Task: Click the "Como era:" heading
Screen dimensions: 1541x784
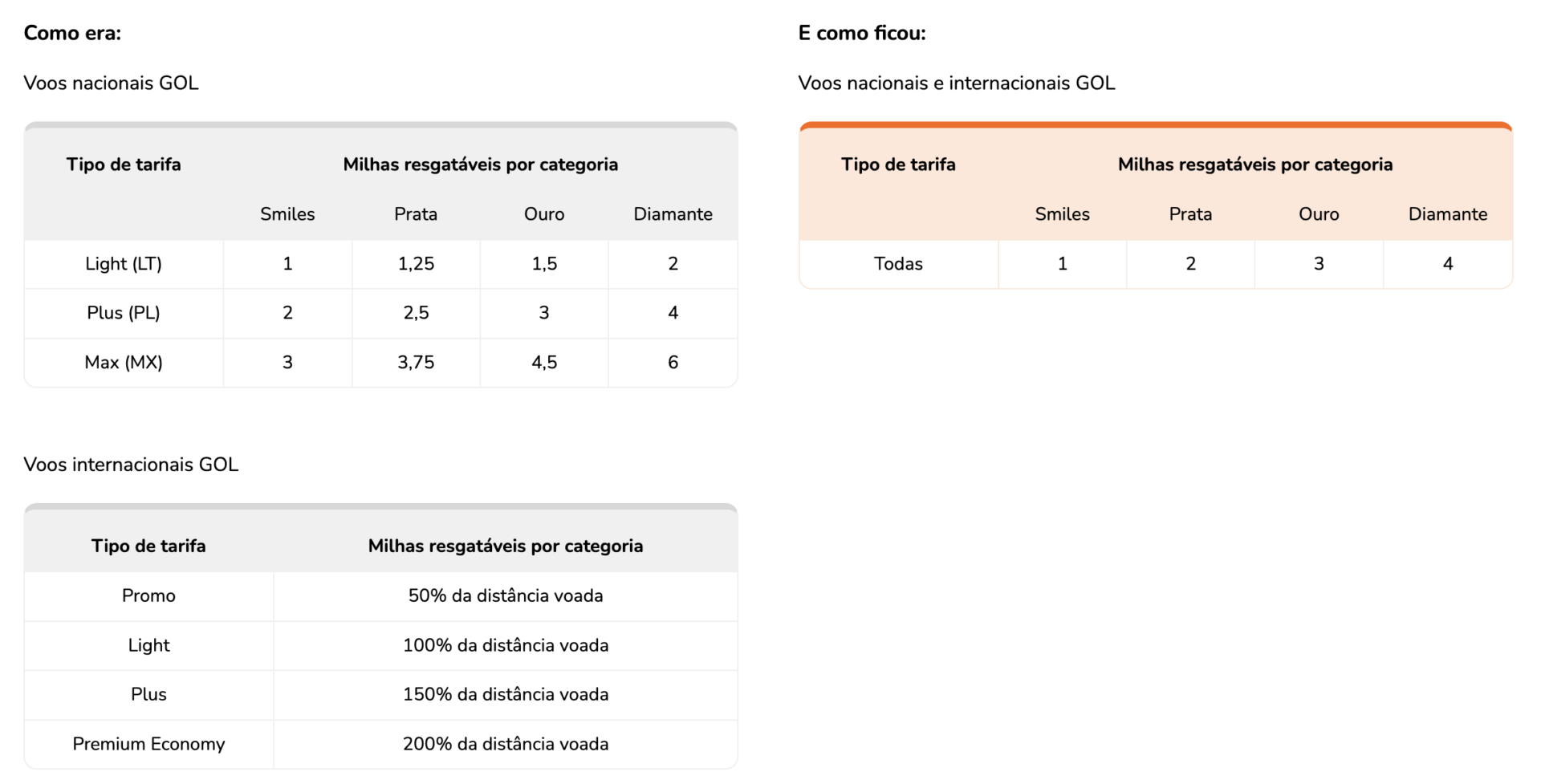Action: coord(72,33)
